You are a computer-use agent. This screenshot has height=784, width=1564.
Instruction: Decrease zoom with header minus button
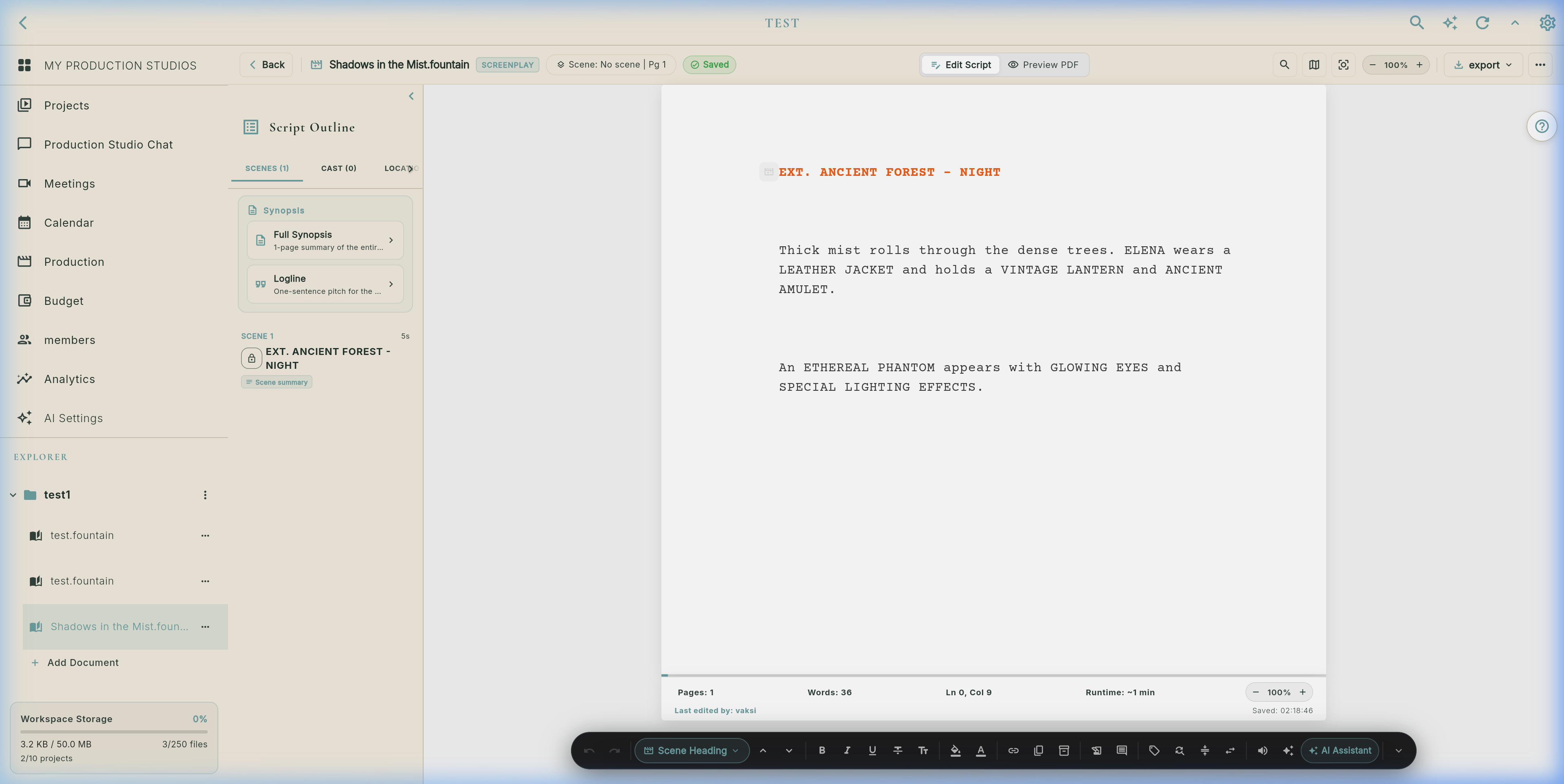tap(1373, 65)
